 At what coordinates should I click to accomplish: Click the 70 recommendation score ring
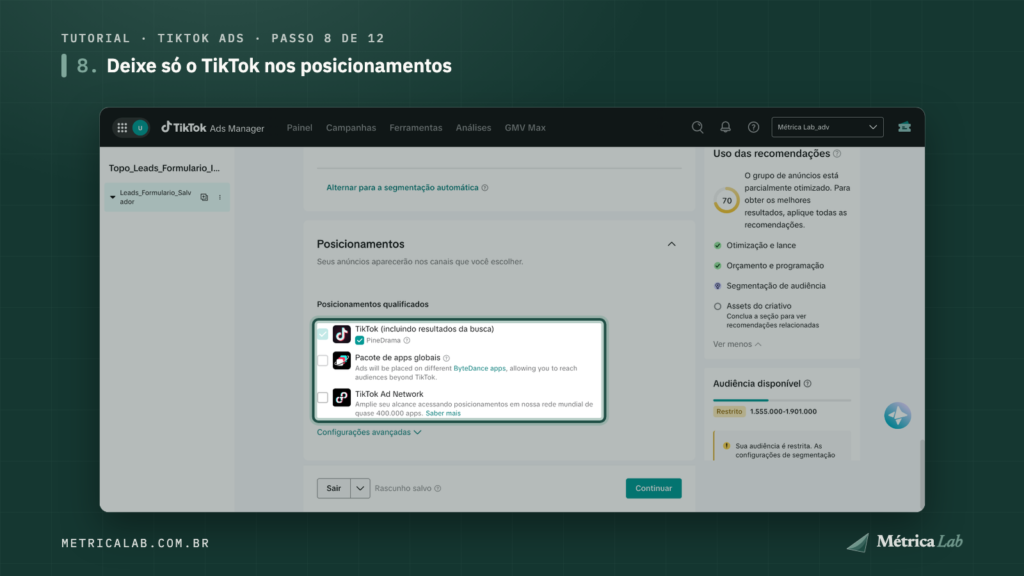(x=726, y=200)
